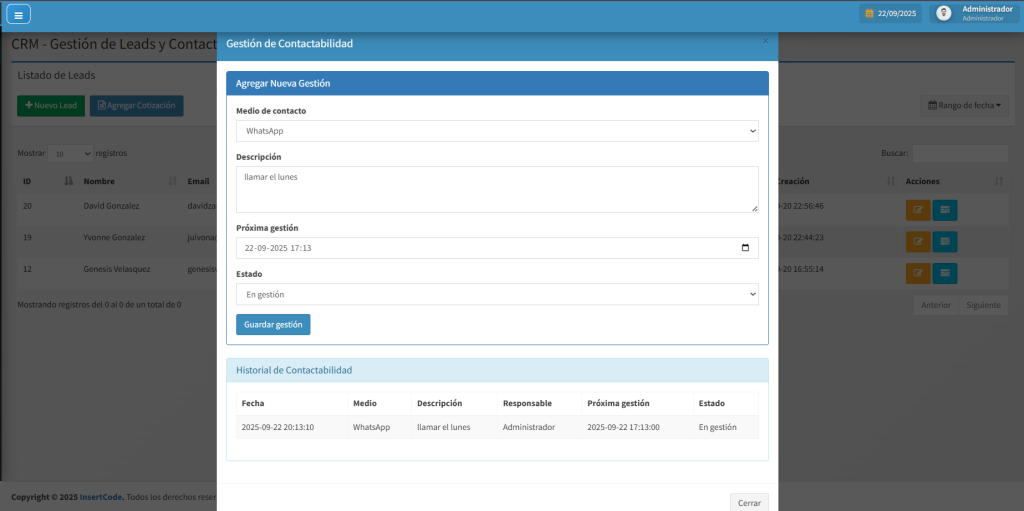Click edit icon for David Gonzalez row
This screenshot has height=511, width=1024.
917,210
